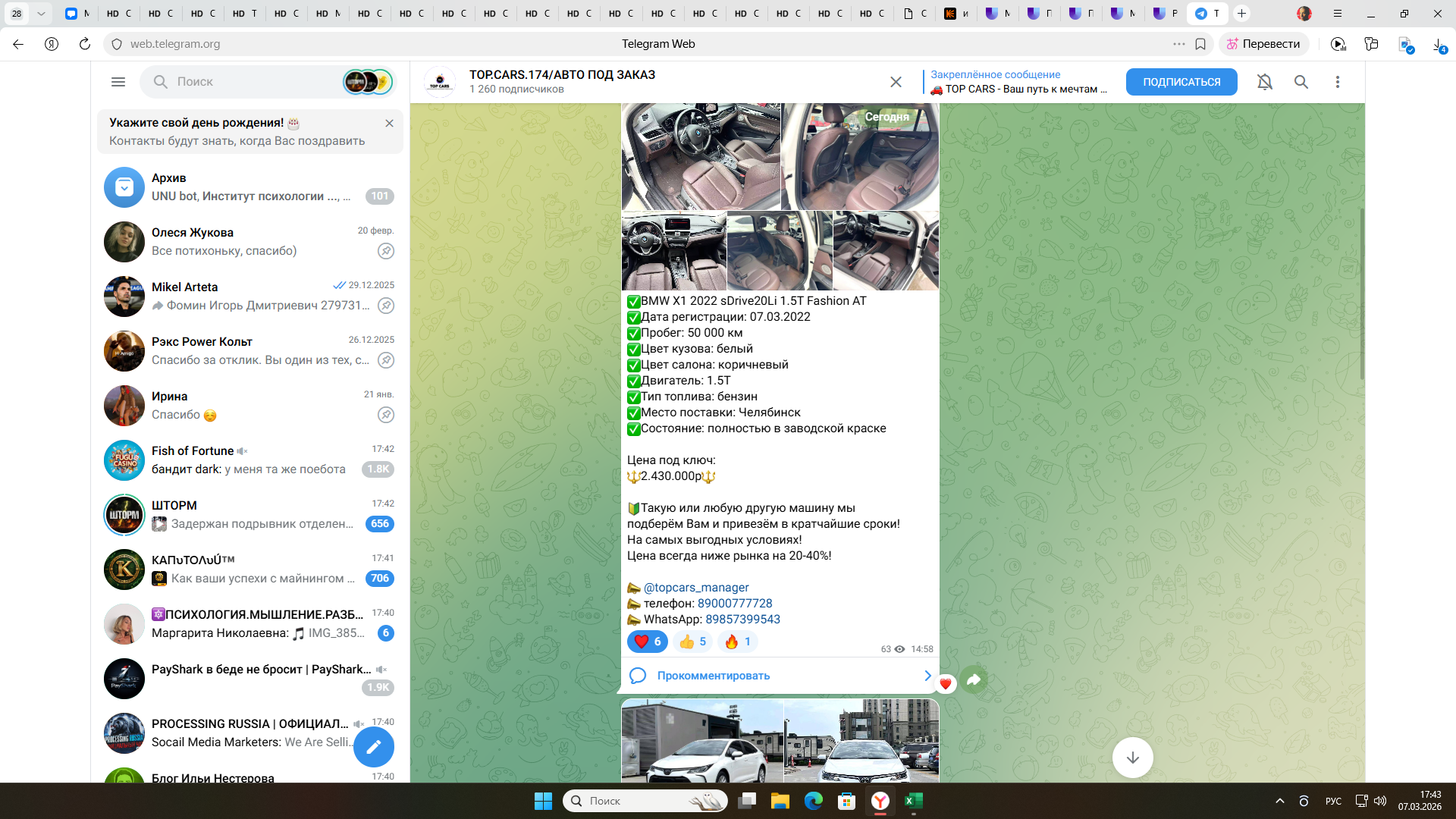Click the mute notifications bell icon
The height and width of the screenshot is (819, 1456).
tap(1264, 82)
